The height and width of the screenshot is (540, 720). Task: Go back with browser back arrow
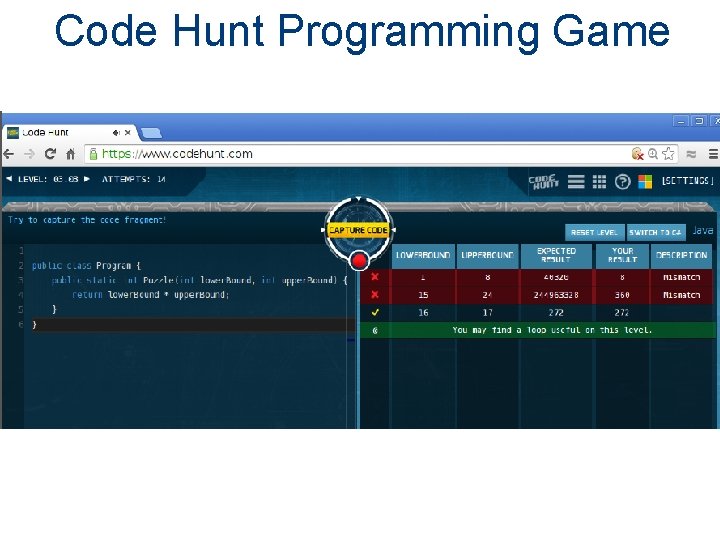9,154
